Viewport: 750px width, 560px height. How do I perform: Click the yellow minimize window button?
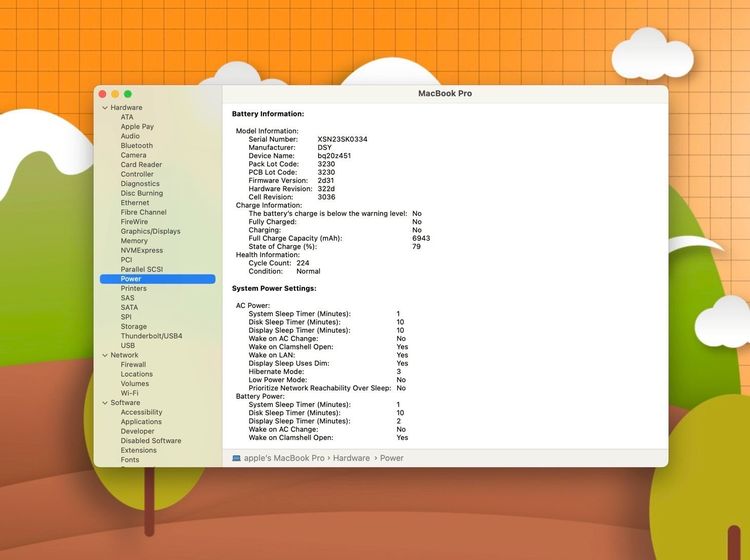(x=115, y=94)
